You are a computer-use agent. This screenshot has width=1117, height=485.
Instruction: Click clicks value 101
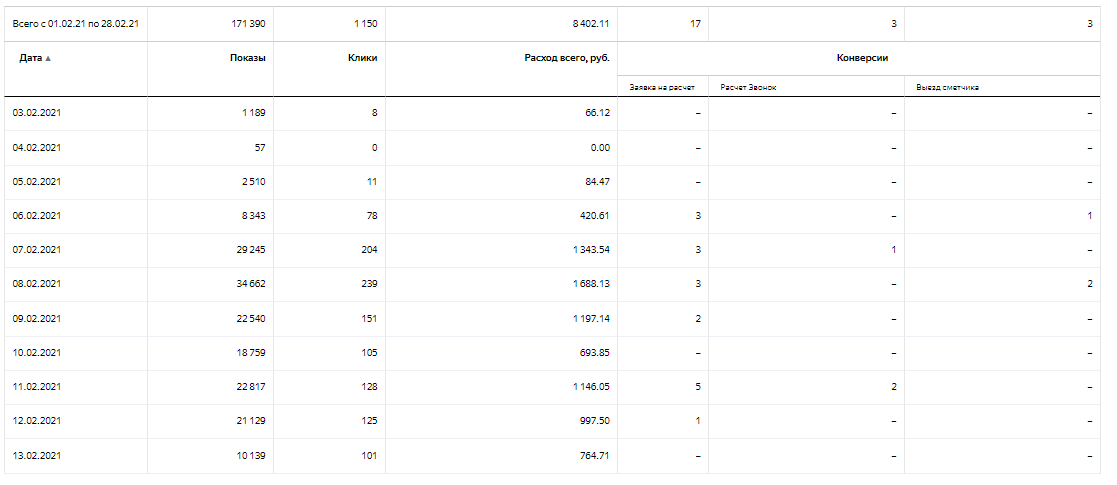tap(370, 455)
